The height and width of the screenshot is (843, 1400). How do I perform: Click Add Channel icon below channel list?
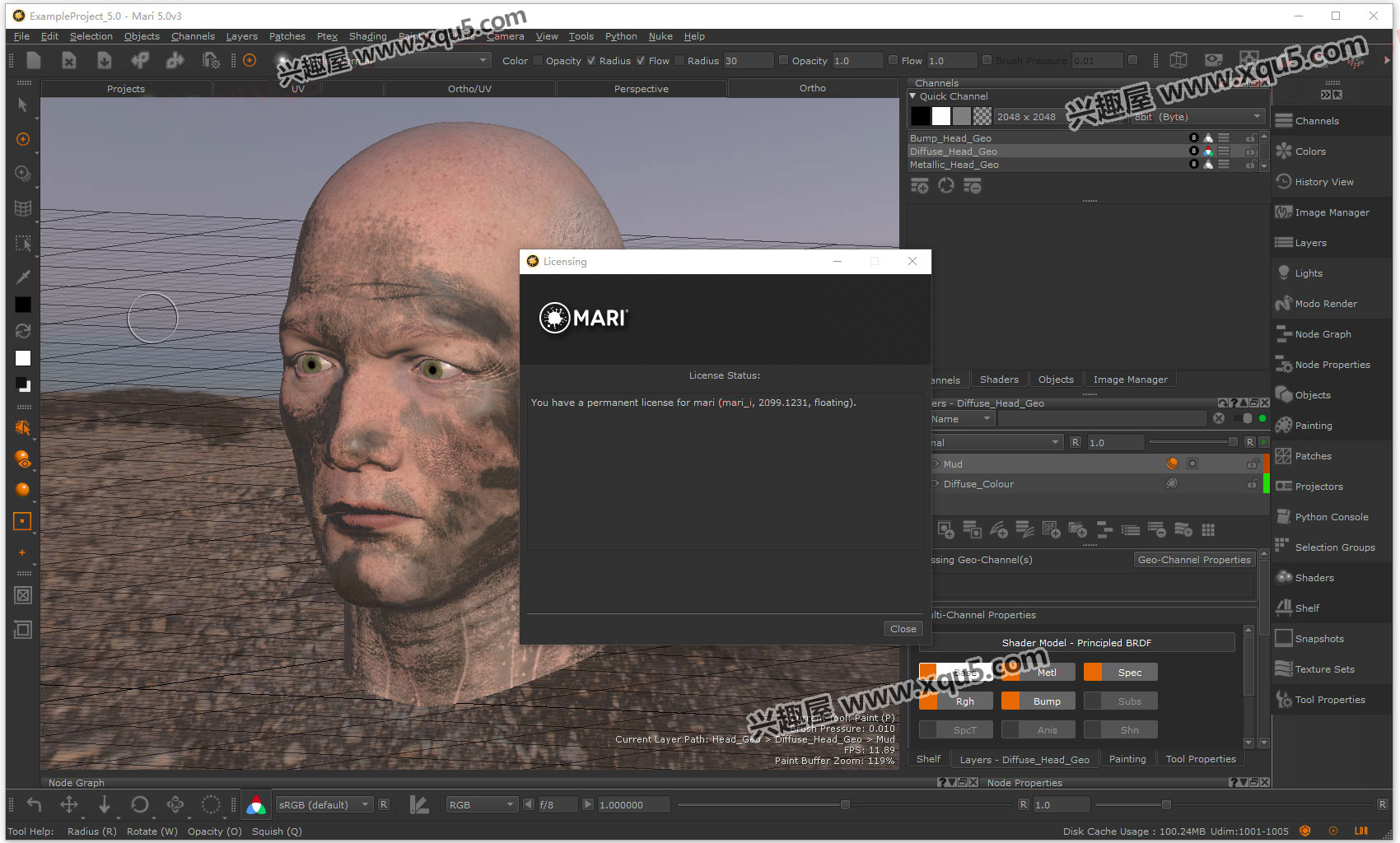pos(920,186)
